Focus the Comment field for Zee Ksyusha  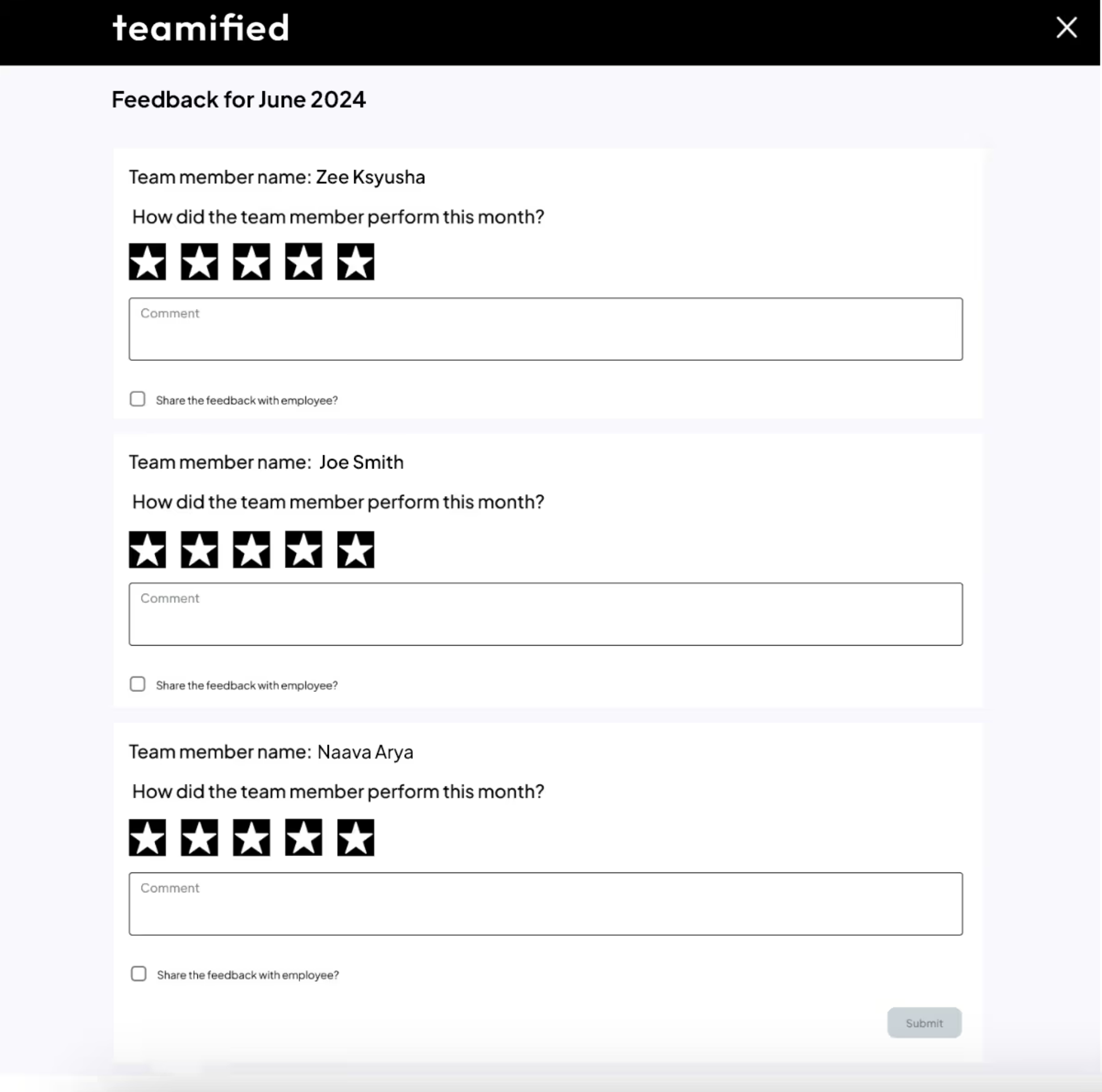point(545,329)
